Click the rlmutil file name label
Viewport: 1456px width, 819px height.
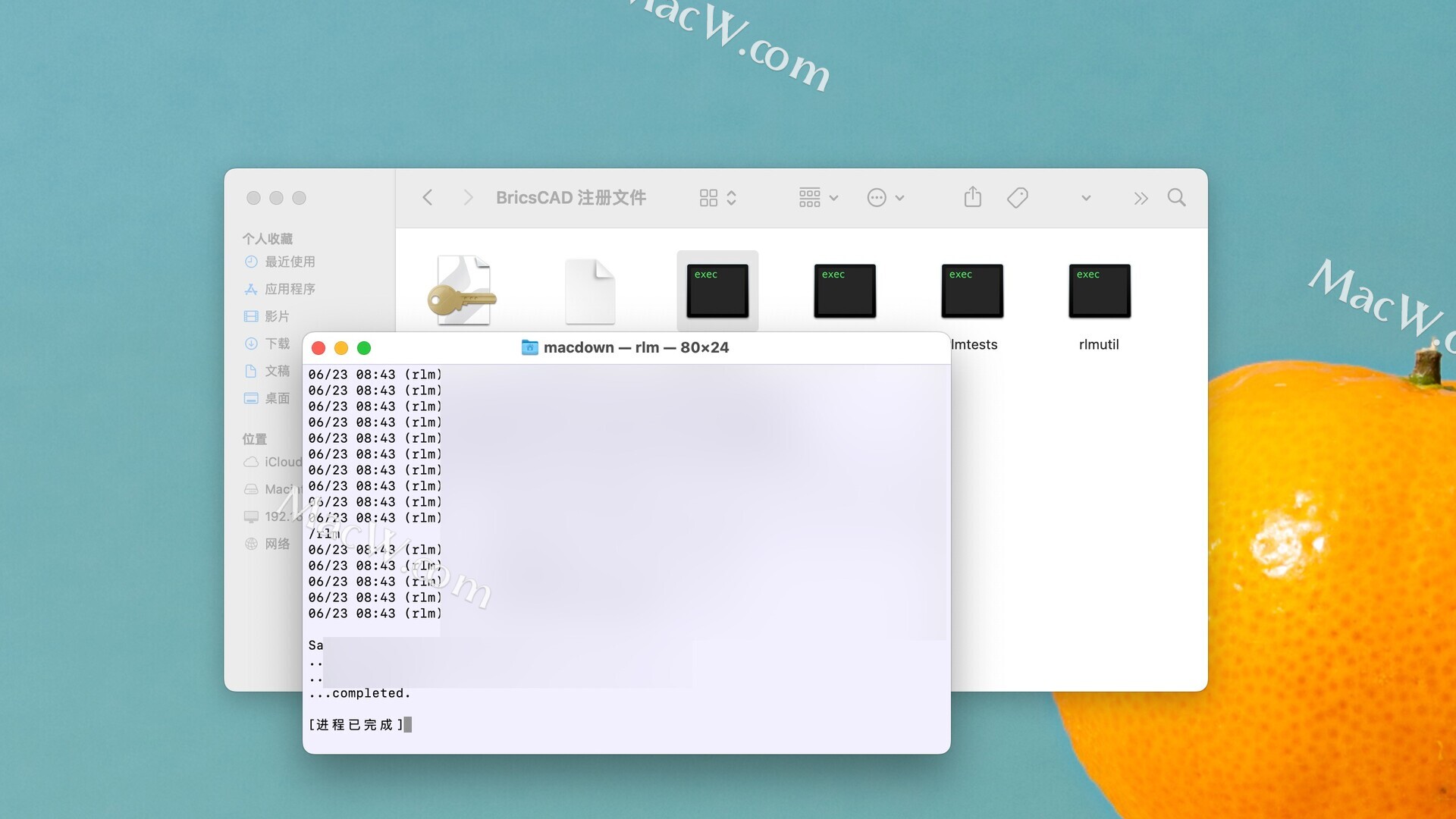point(1099,344)
